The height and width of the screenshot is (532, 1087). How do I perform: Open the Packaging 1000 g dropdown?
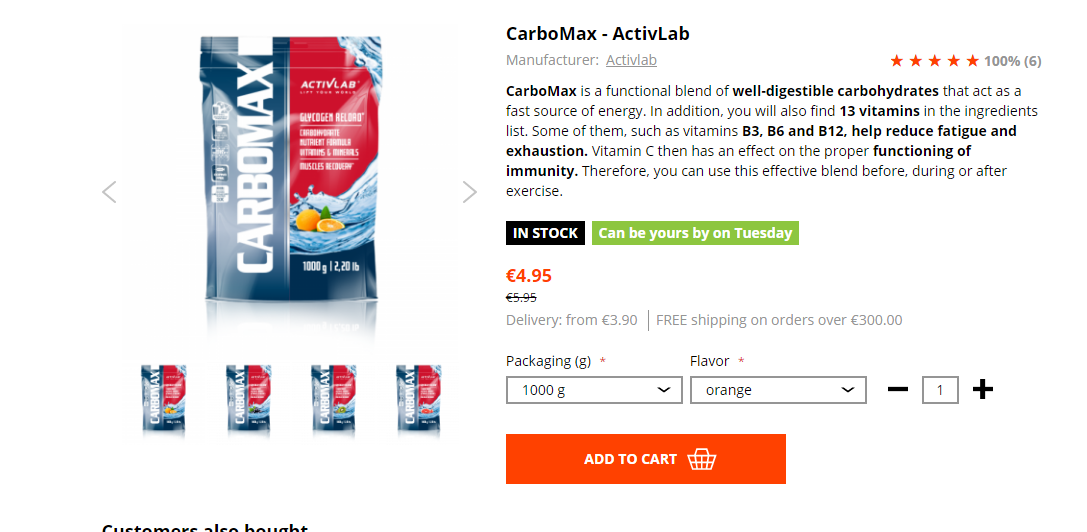(x=594, y=390)
